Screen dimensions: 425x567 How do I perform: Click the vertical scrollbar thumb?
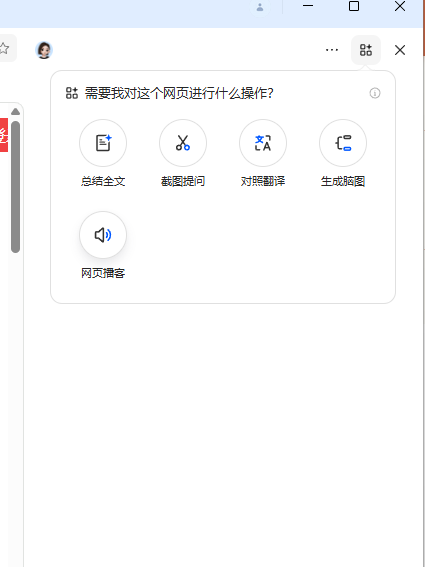[x=15, y=187]
